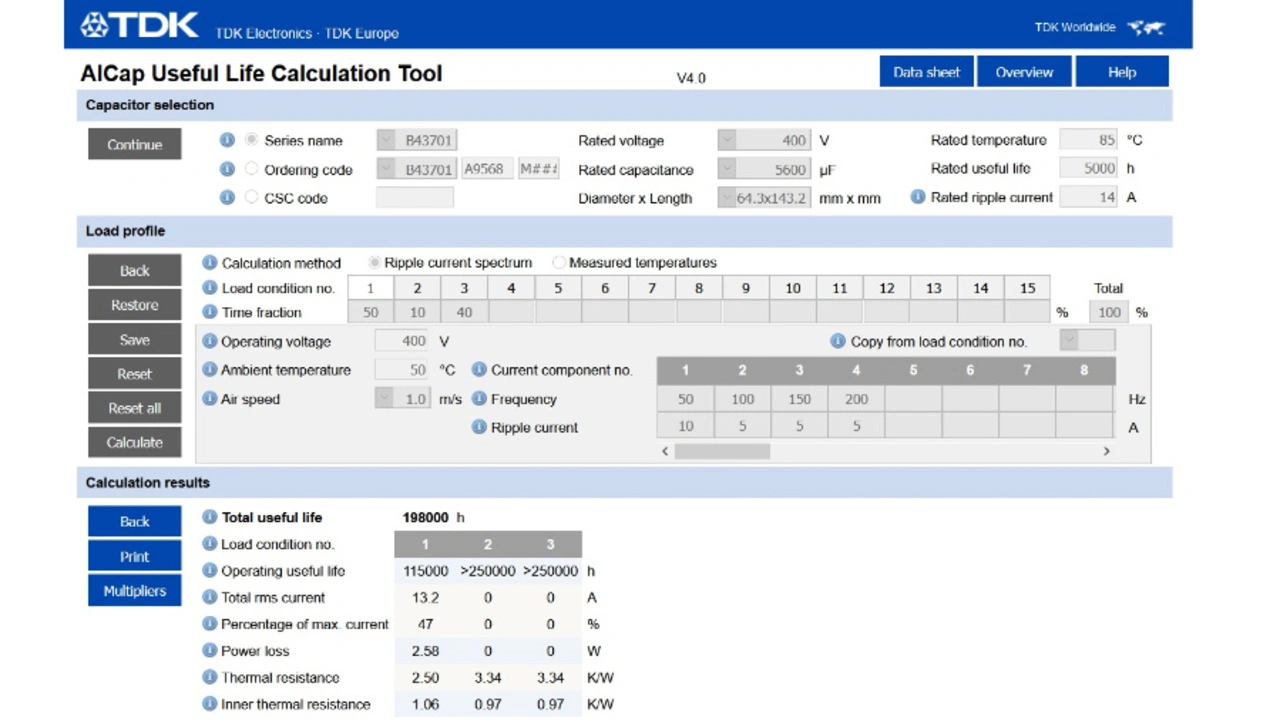1280x720 pixels.
Task: Click the info icon next to Rated ripple current
Action: point(917,198)
